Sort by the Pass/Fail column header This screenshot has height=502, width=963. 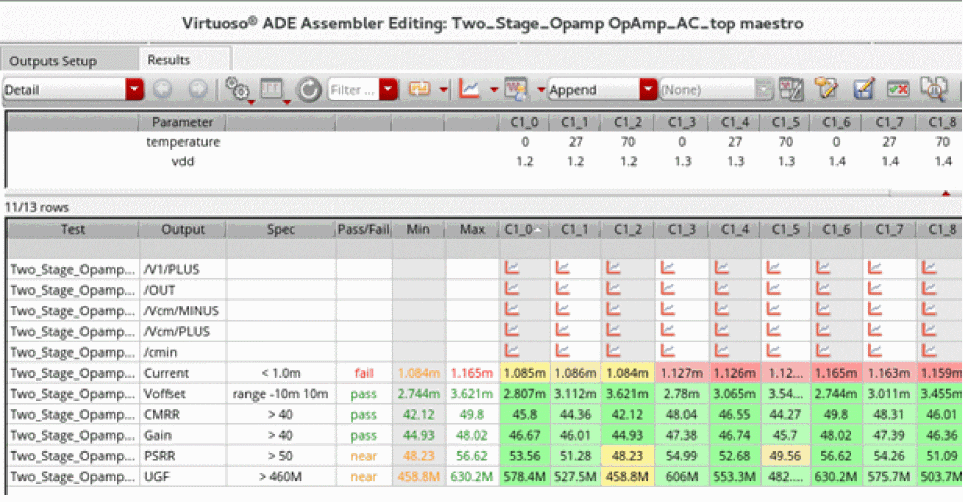tap(363, 230)
